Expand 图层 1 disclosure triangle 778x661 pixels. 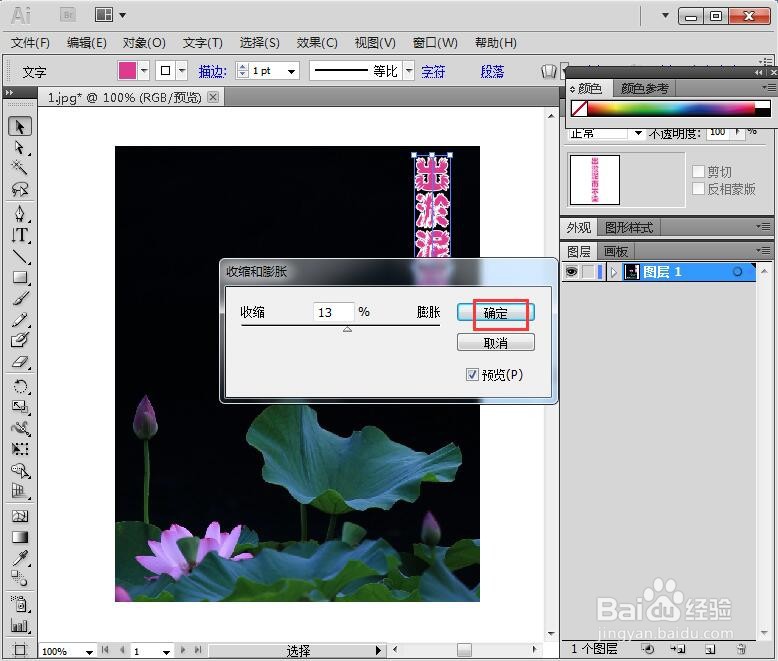(613, 272)
